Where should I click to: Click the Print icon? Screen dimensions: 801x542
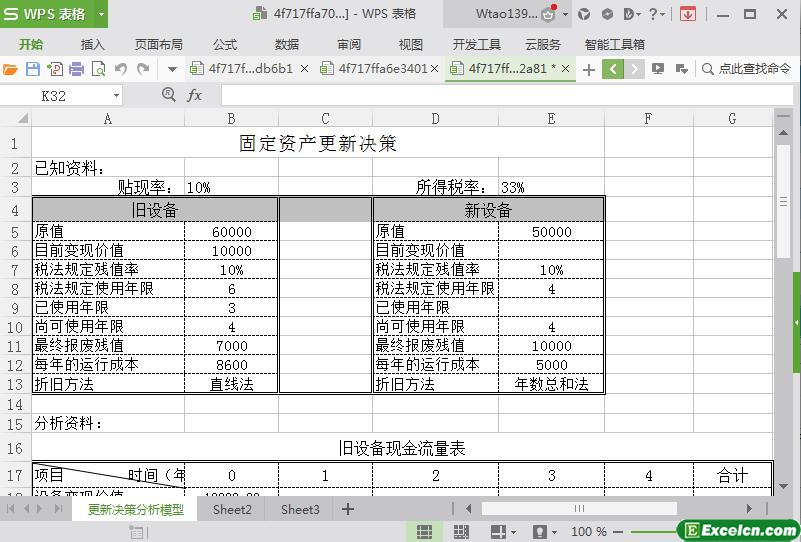click(76, 69)
